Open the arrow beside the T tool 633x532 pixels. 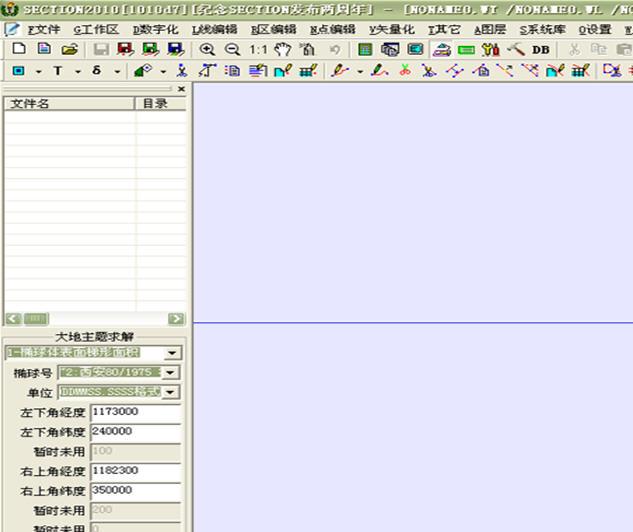(x=76, y=71)
